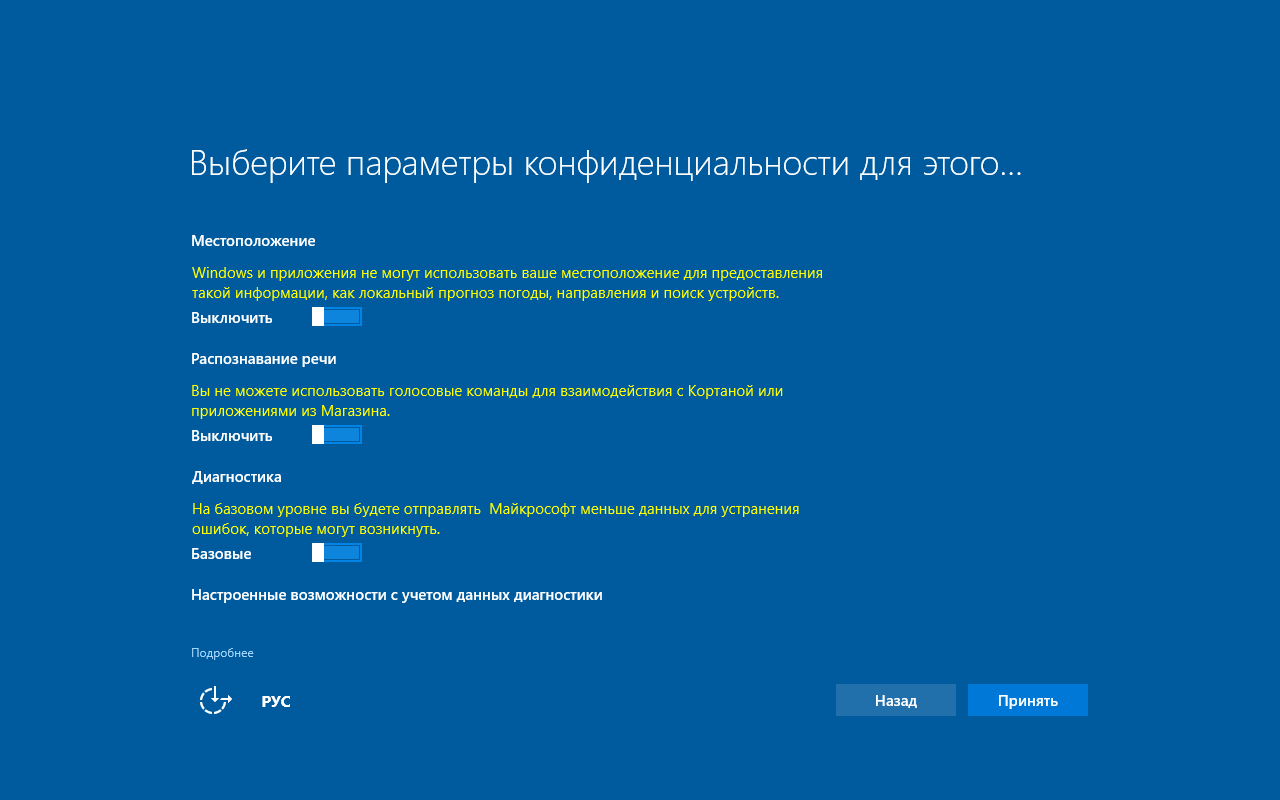Click the diagnostics description text
The height and width of the screenshot is (800, 1280).
pos(495,518)
